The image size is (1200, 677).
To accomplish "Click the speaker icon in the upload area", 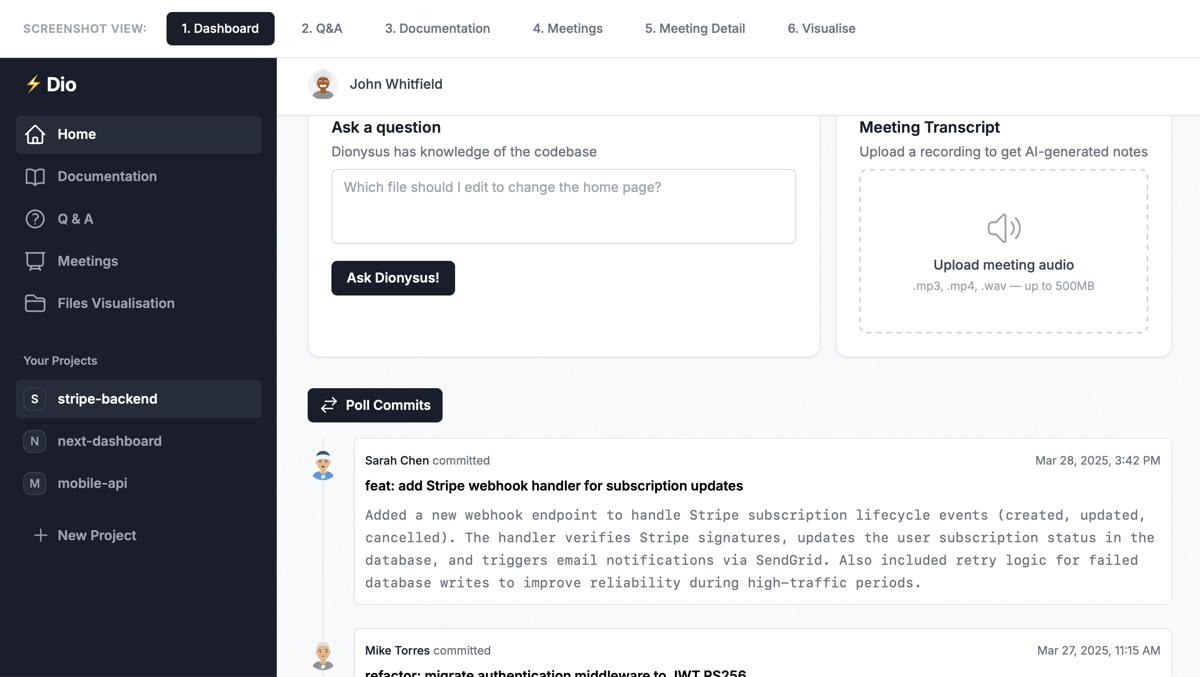I will (x=1003, y=228).
